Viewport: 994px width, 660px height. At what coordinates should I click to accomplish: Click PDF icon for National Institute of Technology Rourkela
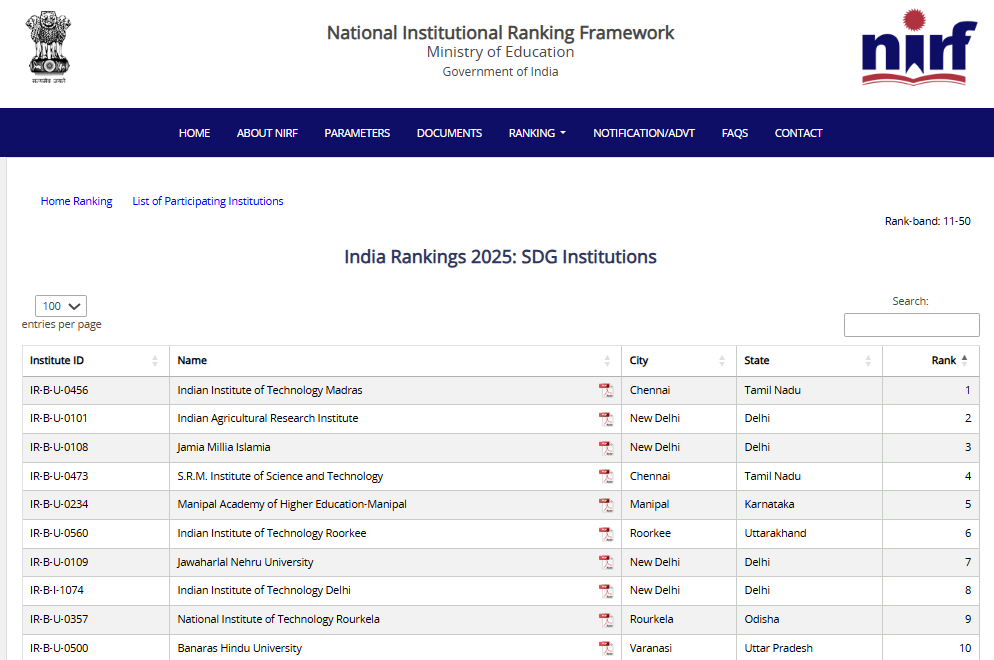[605, 620]
